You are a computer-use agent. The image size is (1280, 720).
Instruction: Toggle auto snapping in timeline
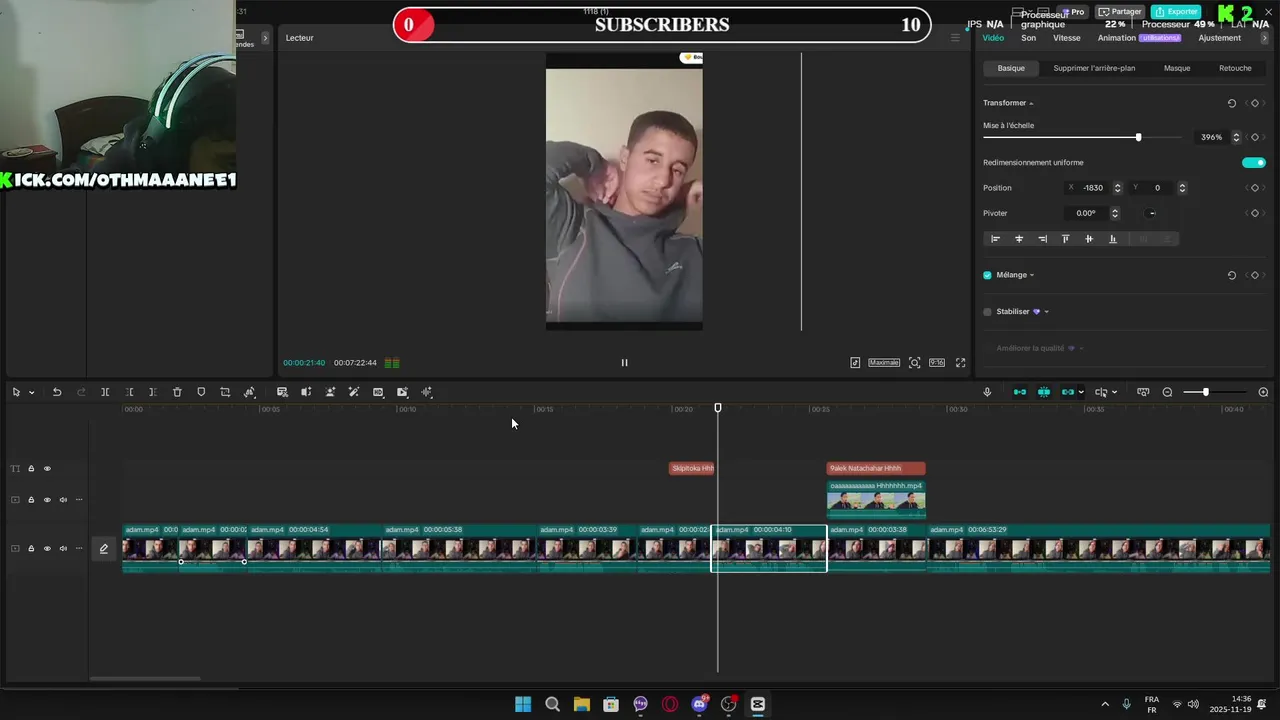1044,392
